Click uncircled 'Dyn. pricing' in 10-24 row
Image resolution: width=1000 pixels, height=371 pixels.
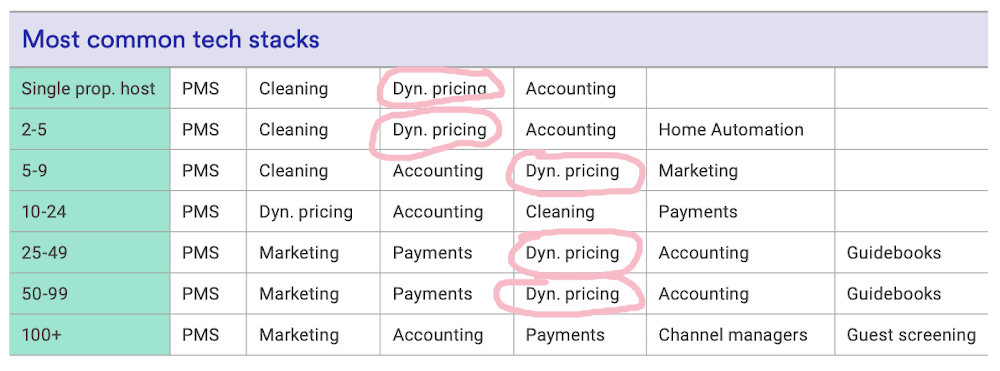[x=305, y=212]
